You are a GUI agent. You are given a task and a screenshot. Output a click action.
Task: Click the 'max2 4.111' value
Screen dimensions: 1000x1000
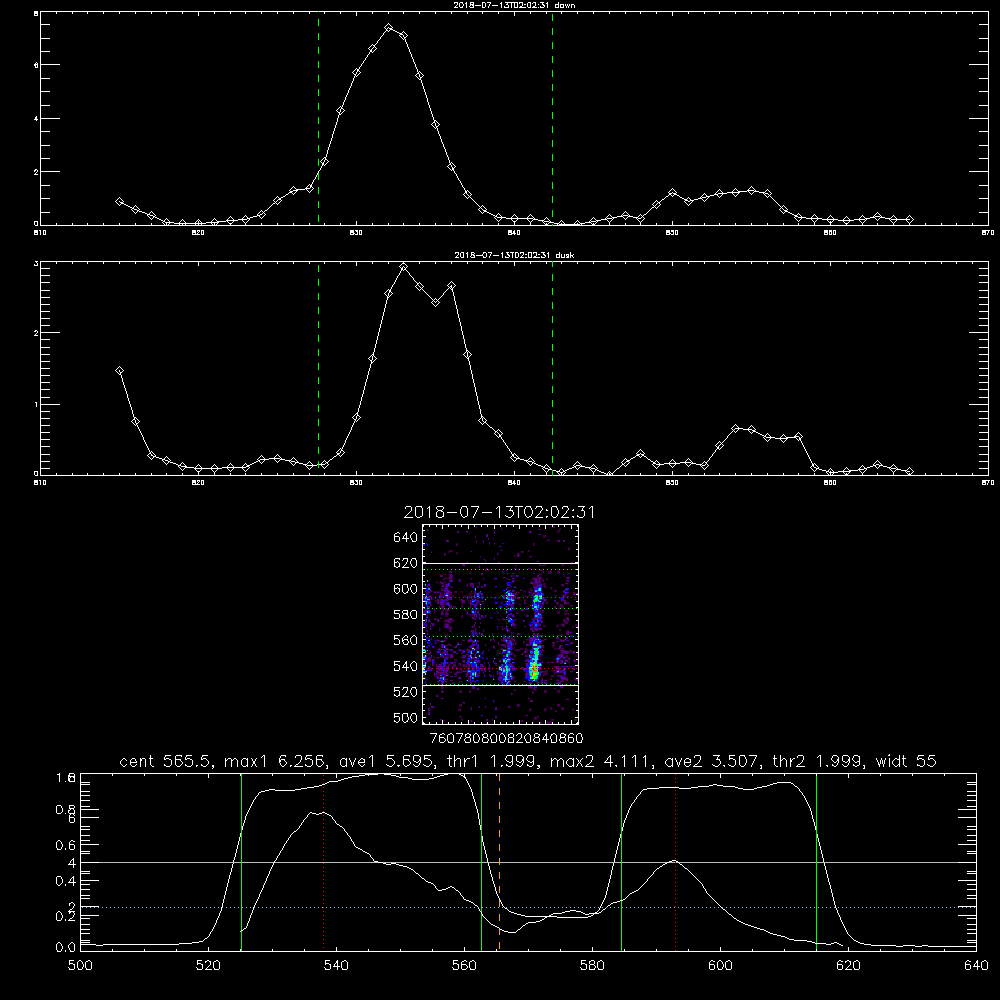tap(600, 761)
